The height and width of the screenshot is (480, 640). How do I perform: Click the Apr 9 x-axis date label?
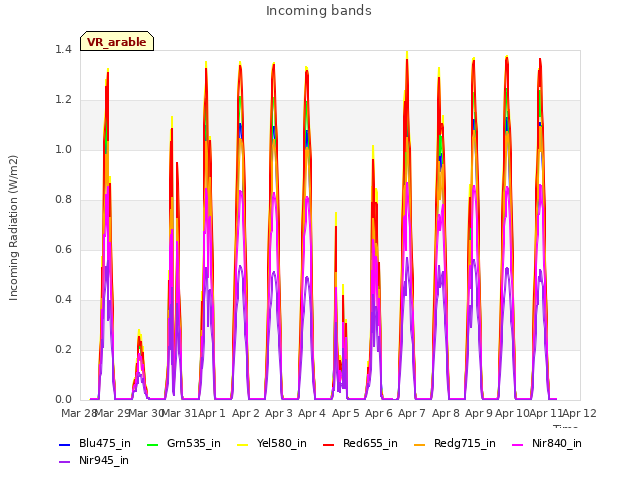(x=479, y=413)
